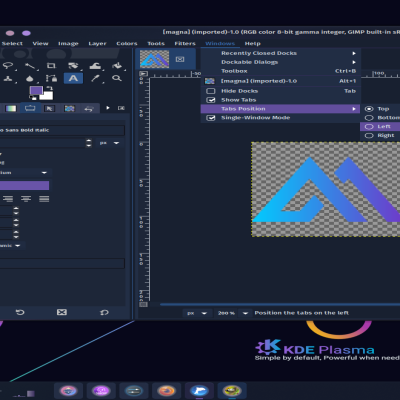
Task: Click the font size stepper arrows
Action: (89, 143)
